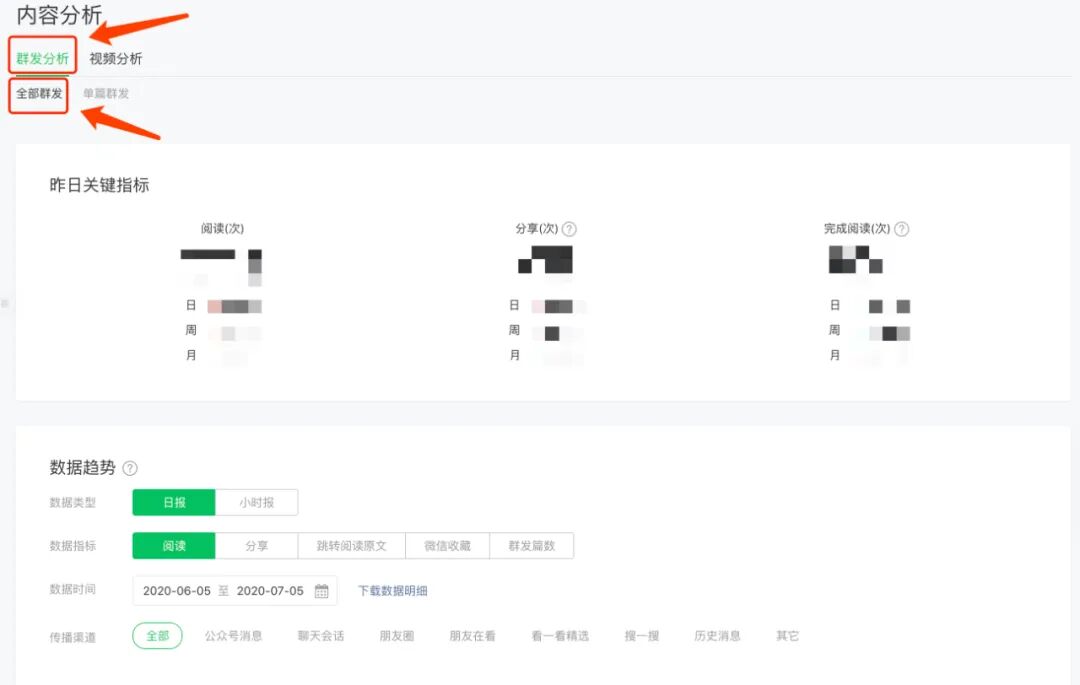1080x685 pixels.
Task: Select the 单篇群发 sub-tab
Action: tap(106, 94)
